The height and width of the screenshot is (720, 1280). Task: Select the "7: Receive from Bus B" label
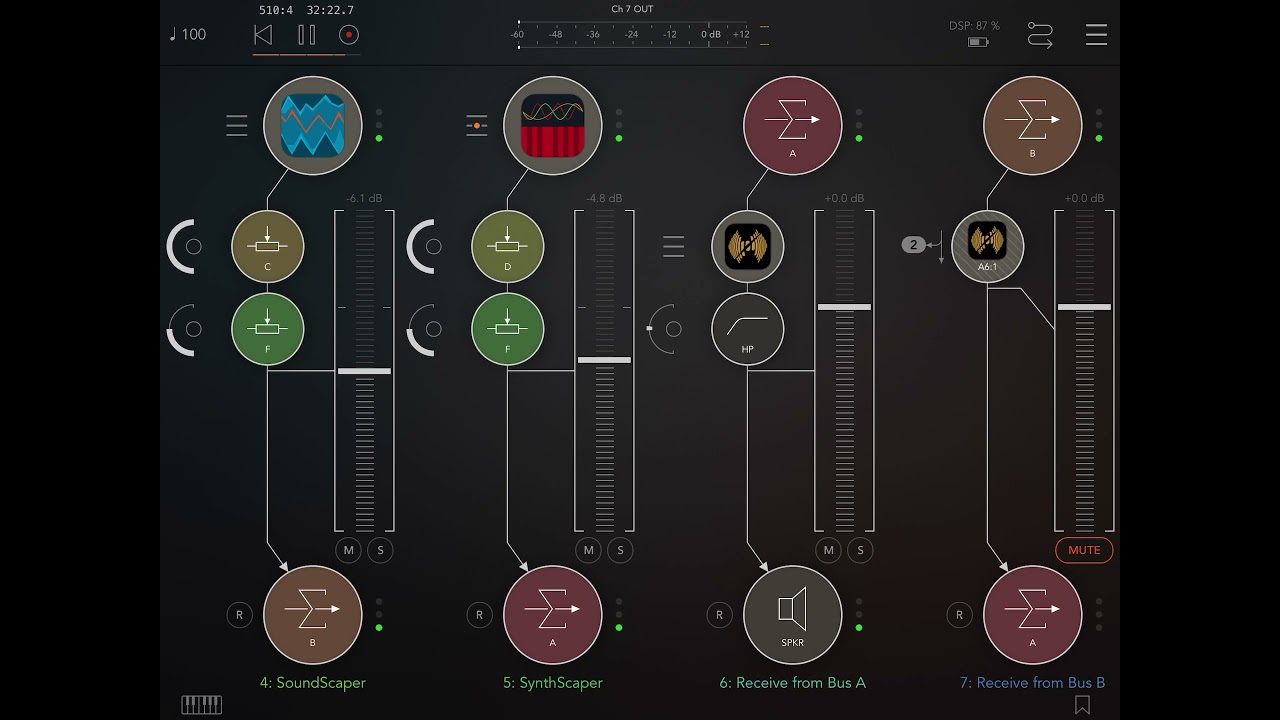click(1033, 683)
